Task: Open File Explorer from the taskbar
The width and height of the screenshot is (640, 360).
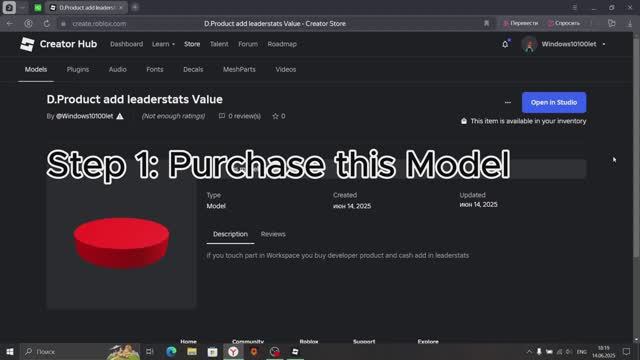Action: pos(192,351)
